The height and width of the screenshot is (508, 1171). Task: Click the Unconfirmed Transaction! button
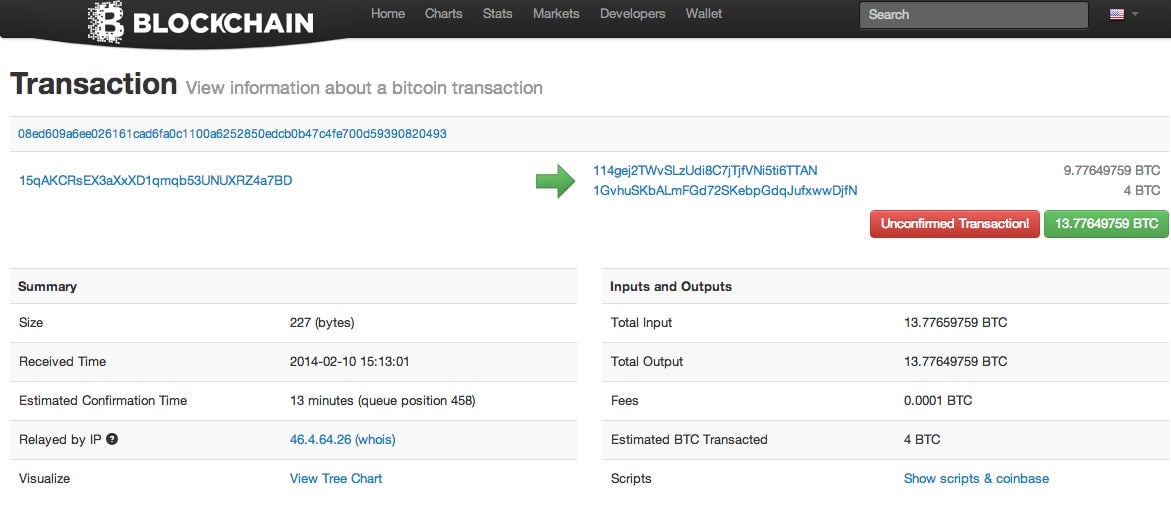(x=954, y=223)
